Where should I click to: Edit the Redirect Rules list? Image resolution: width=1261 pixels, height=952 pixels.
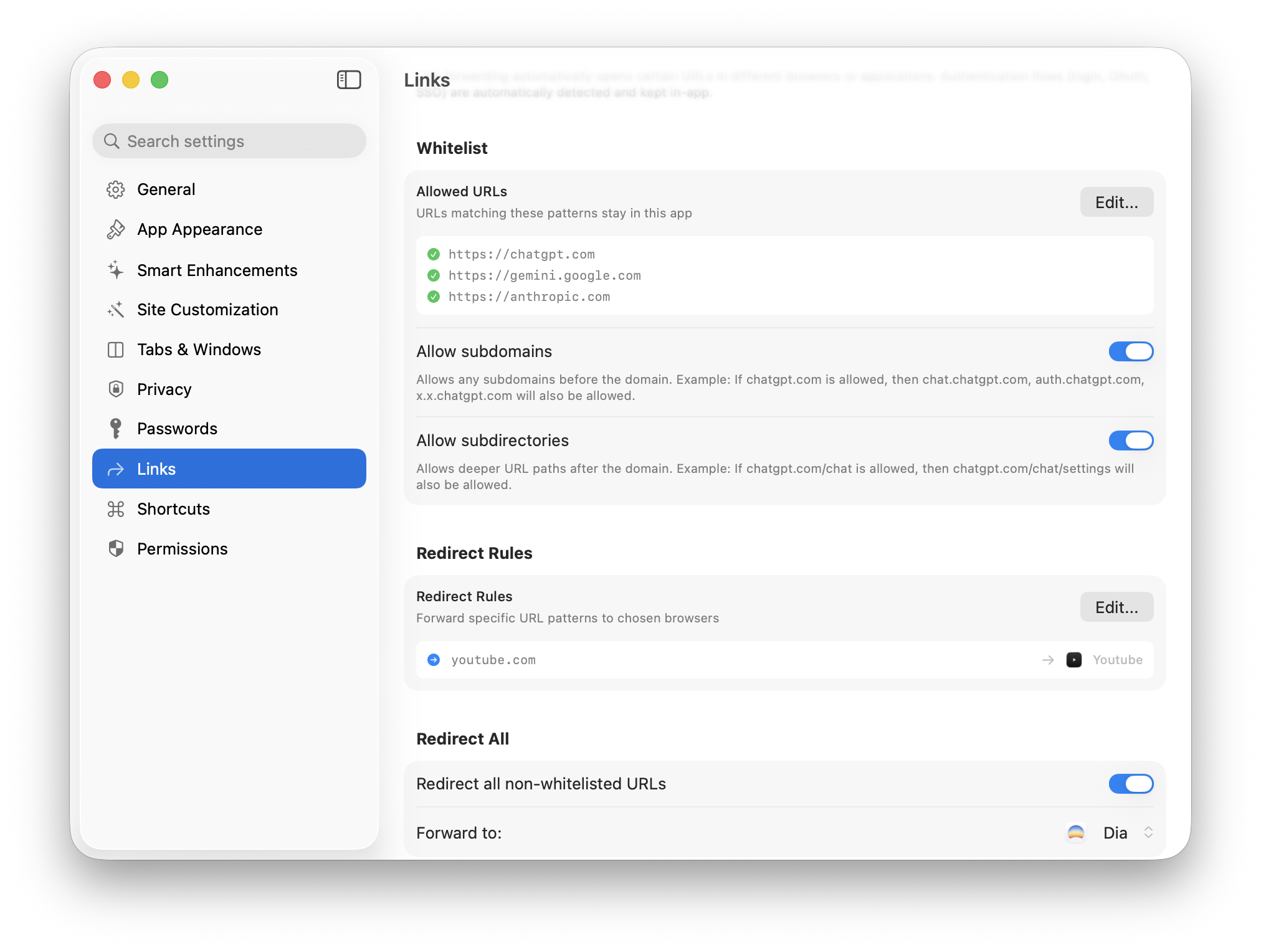[1116, 607]
